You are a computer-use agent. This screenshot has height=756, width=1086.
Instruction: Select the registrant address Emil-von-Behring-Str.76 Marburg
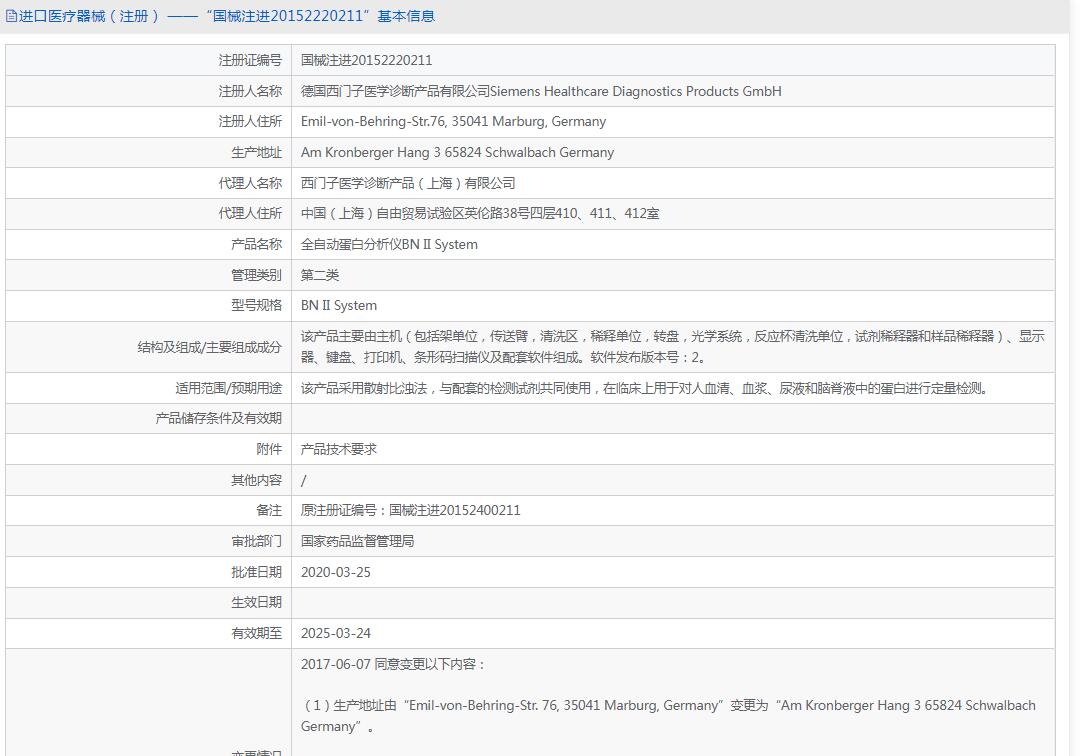click(x=453, y=122)
